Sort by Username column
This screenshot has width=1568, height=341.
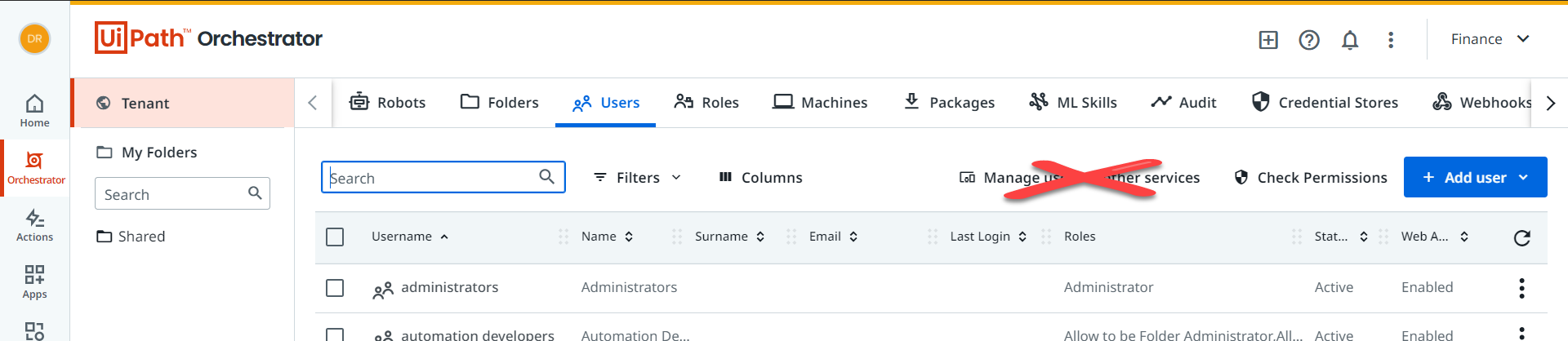(x=410, y=237)
